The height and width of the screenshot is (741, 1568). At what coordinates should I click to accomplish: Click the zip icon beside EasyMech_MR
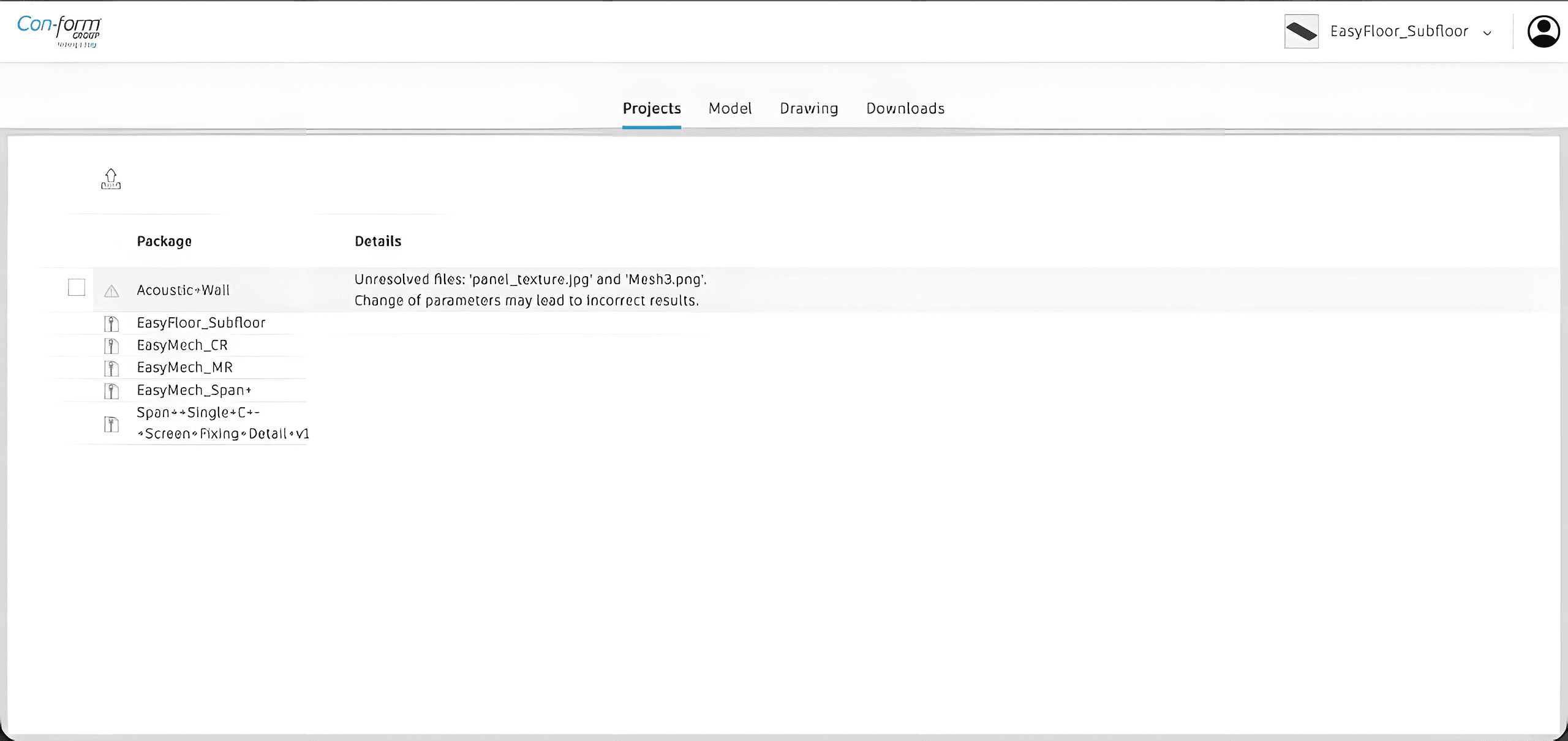[111, 368]
